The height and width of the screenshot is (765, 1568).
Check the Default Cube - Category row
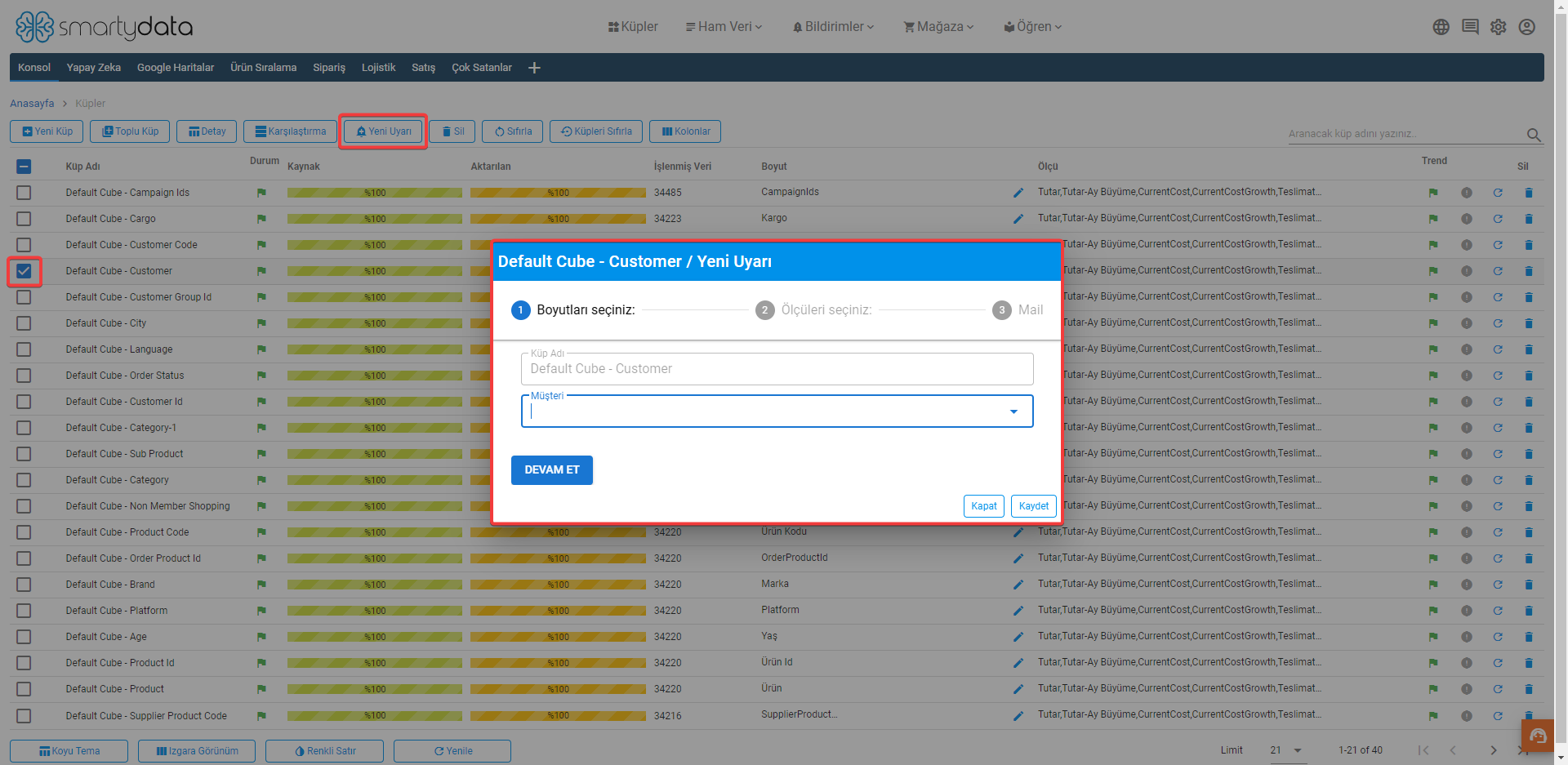24,480
